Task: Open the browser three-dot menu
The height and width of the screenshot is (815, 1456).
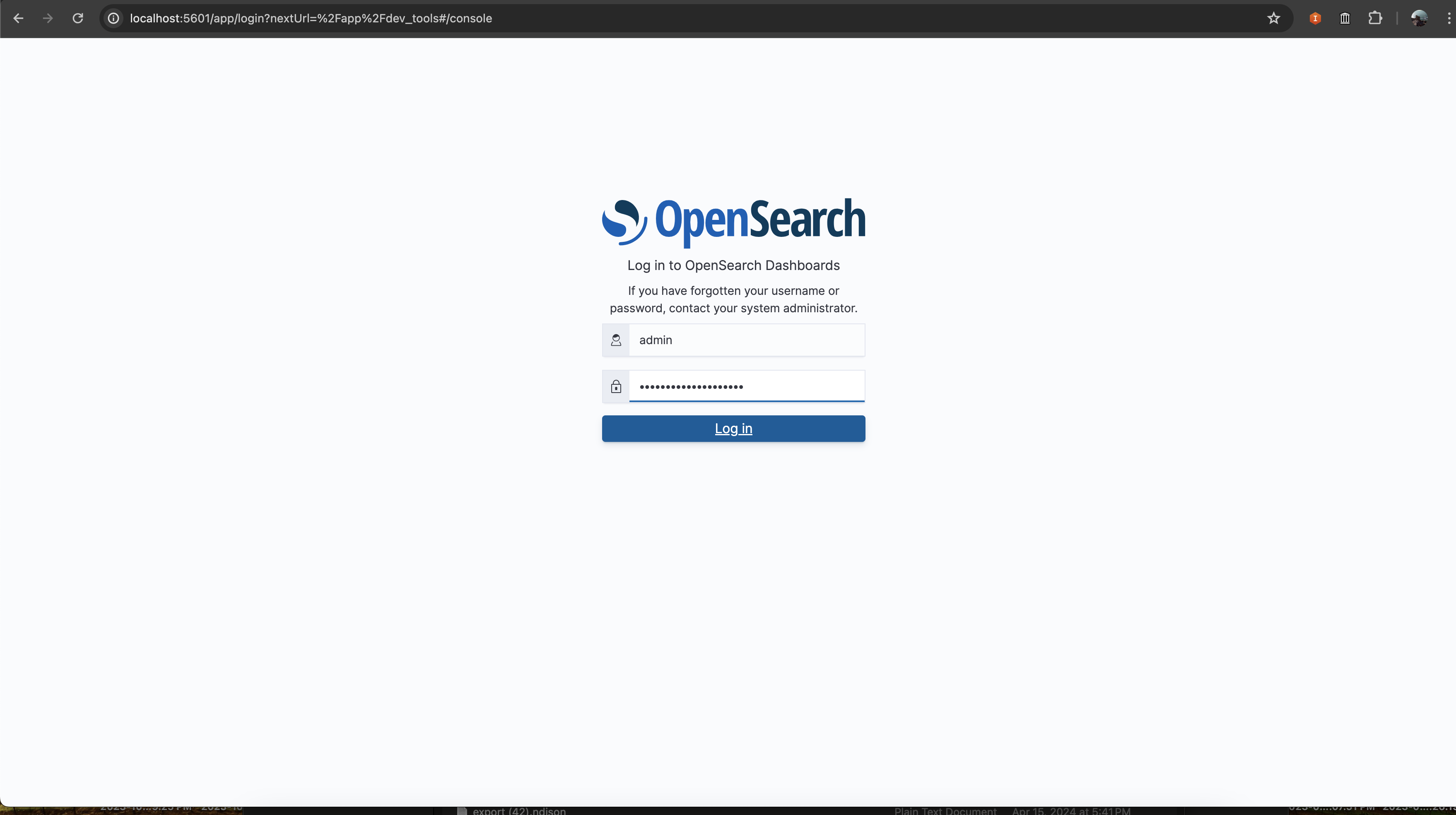Action: click(1449, 18)
